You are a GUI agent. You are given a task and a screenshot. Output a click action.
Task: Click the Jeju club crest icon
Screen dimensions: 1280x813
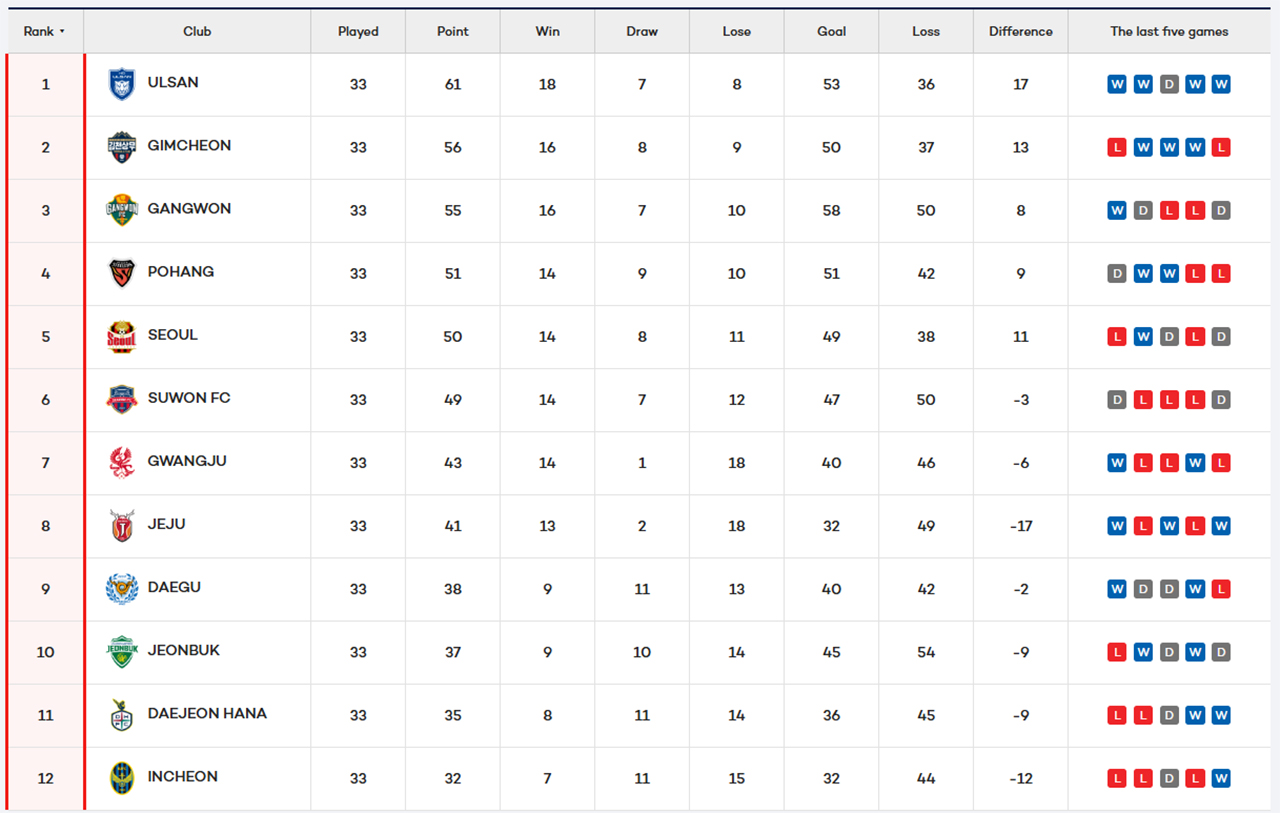pyautogui.click(x=122, y=525)
